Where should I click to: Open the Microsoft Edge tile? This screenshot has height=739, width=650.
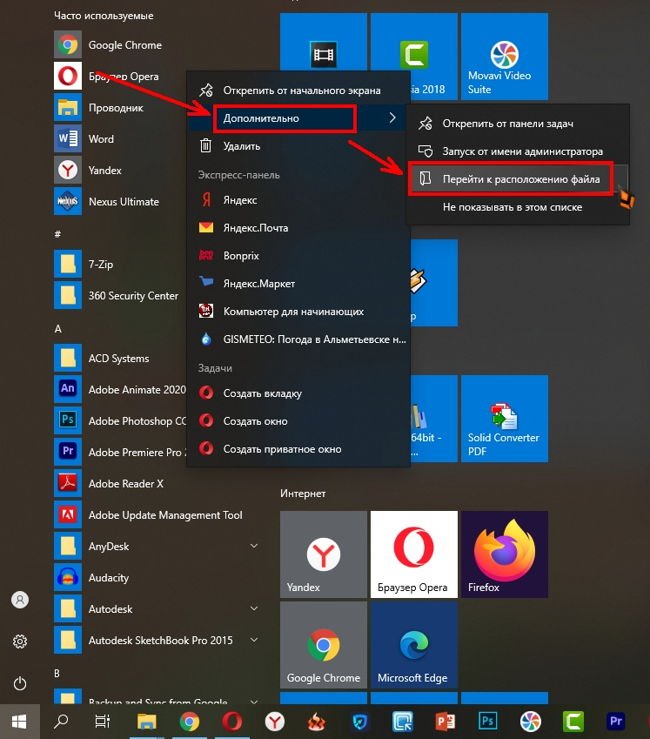(x=414, y=645)
